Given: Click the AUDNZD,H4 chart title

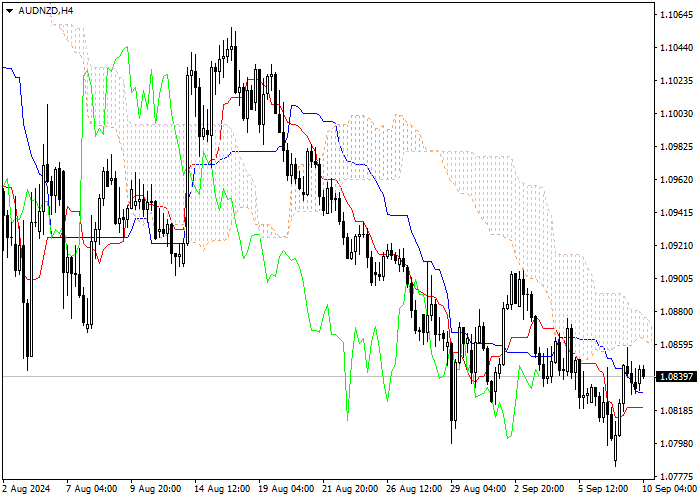Looking at the screenshot, I should tap(46, 11).
